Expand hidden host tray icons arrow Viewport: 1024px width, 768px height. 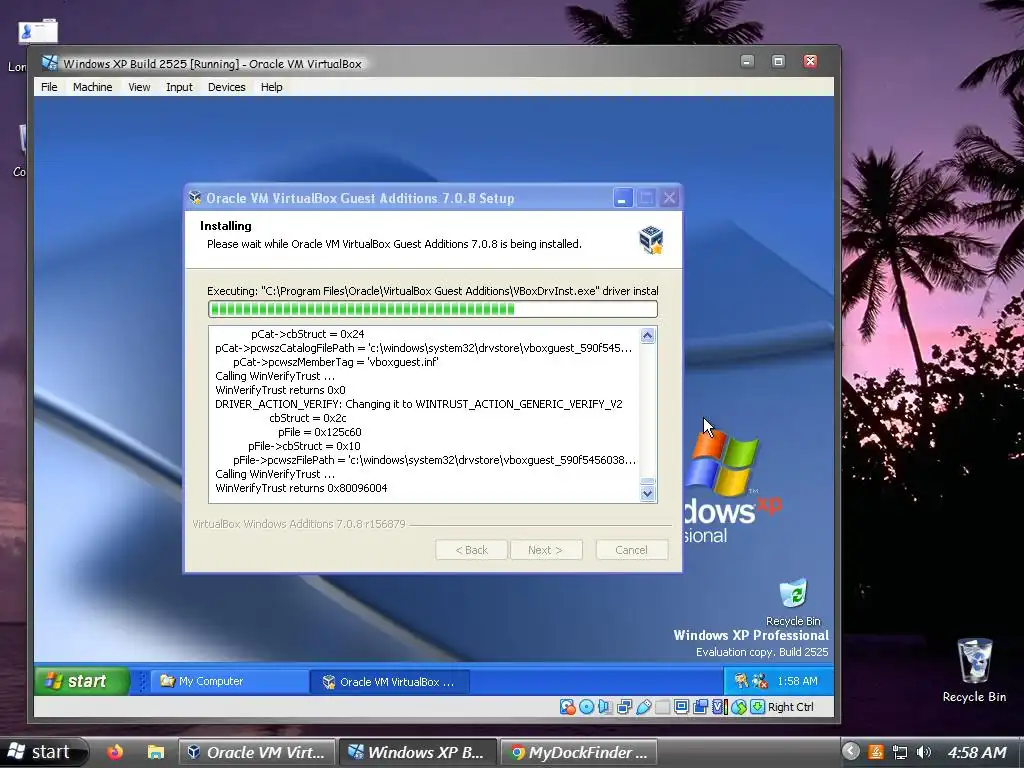pyautogui.click(x=850, y=752)
